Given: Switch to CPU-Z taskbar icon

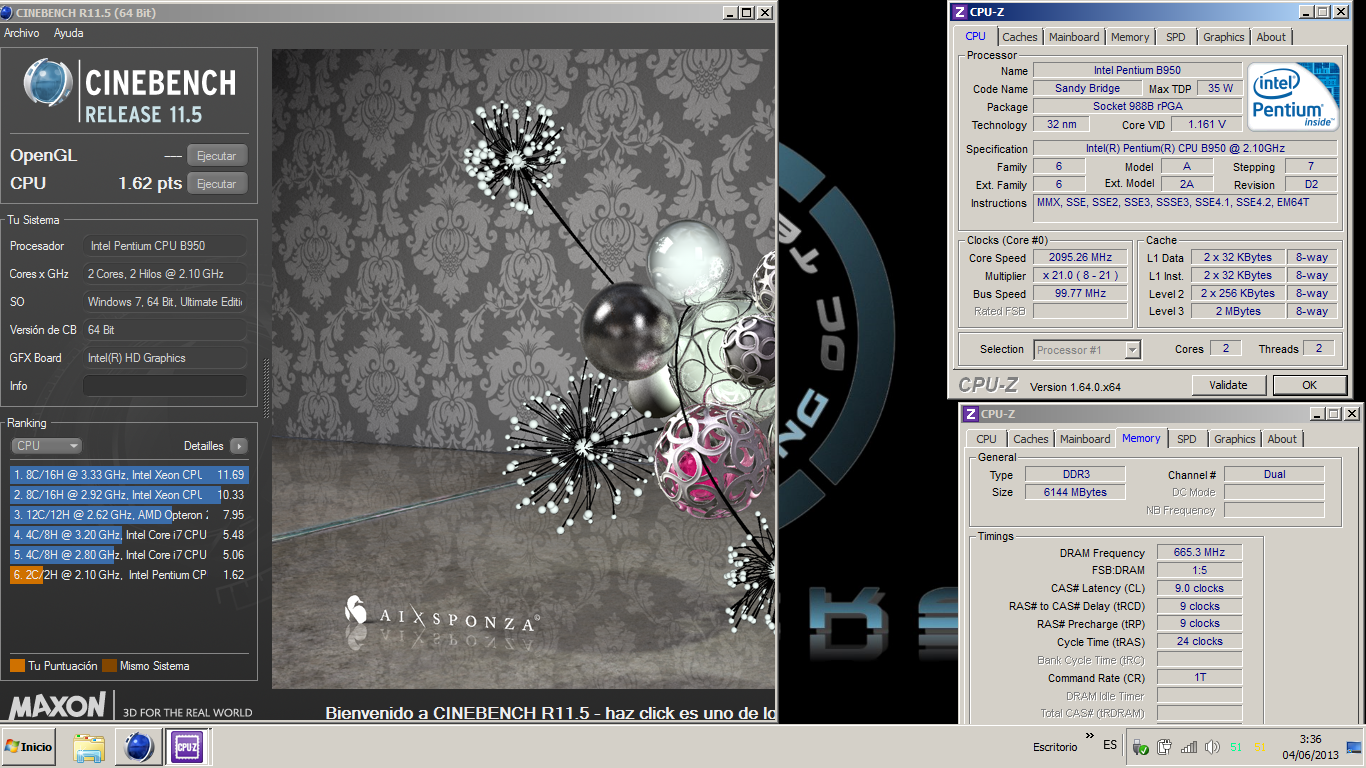Looking at the screenshot, I should click(187, 747).
